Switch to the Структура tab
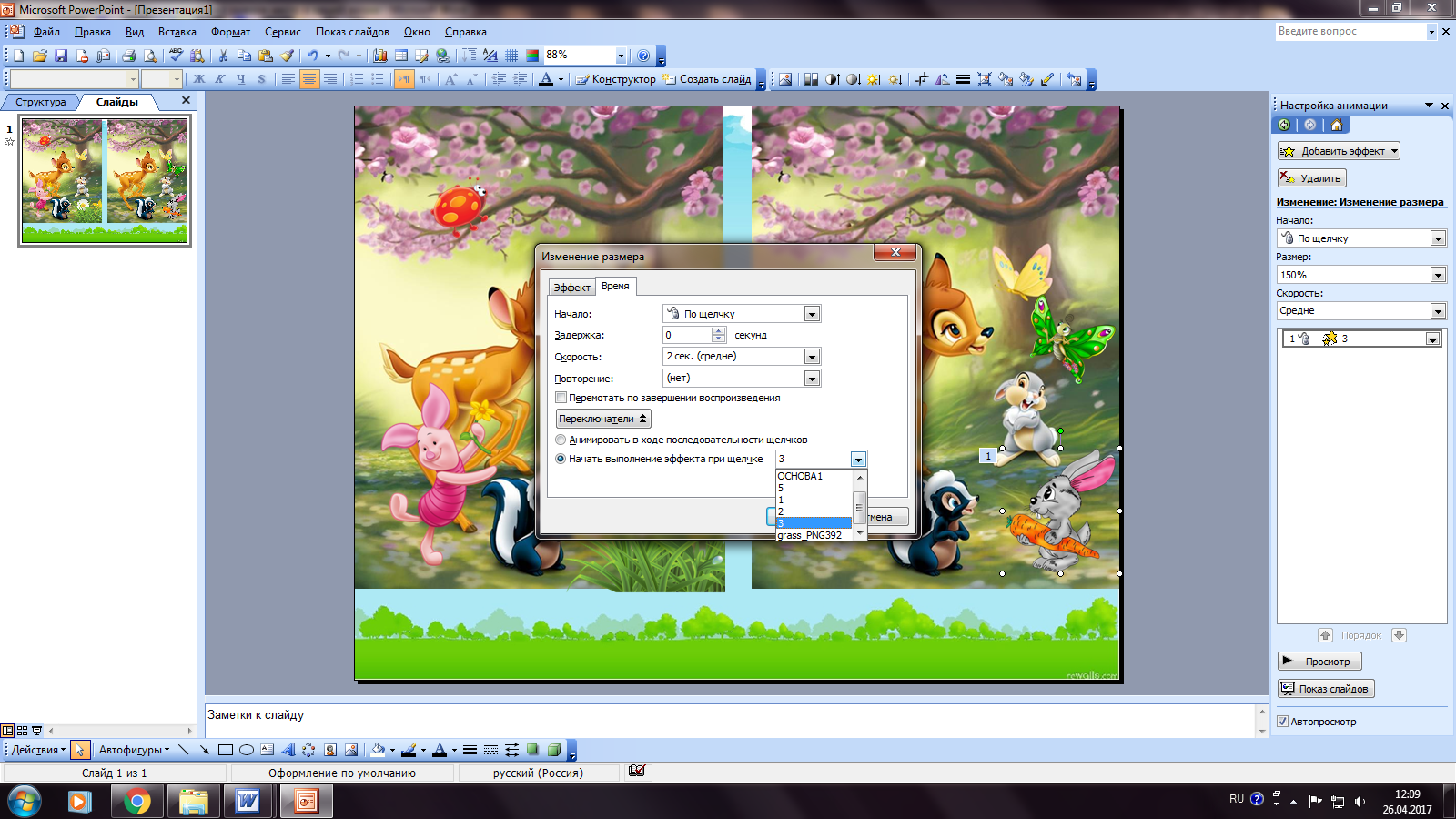The height and width of the screenshot is (819, 1456). [x=40, y=102]
